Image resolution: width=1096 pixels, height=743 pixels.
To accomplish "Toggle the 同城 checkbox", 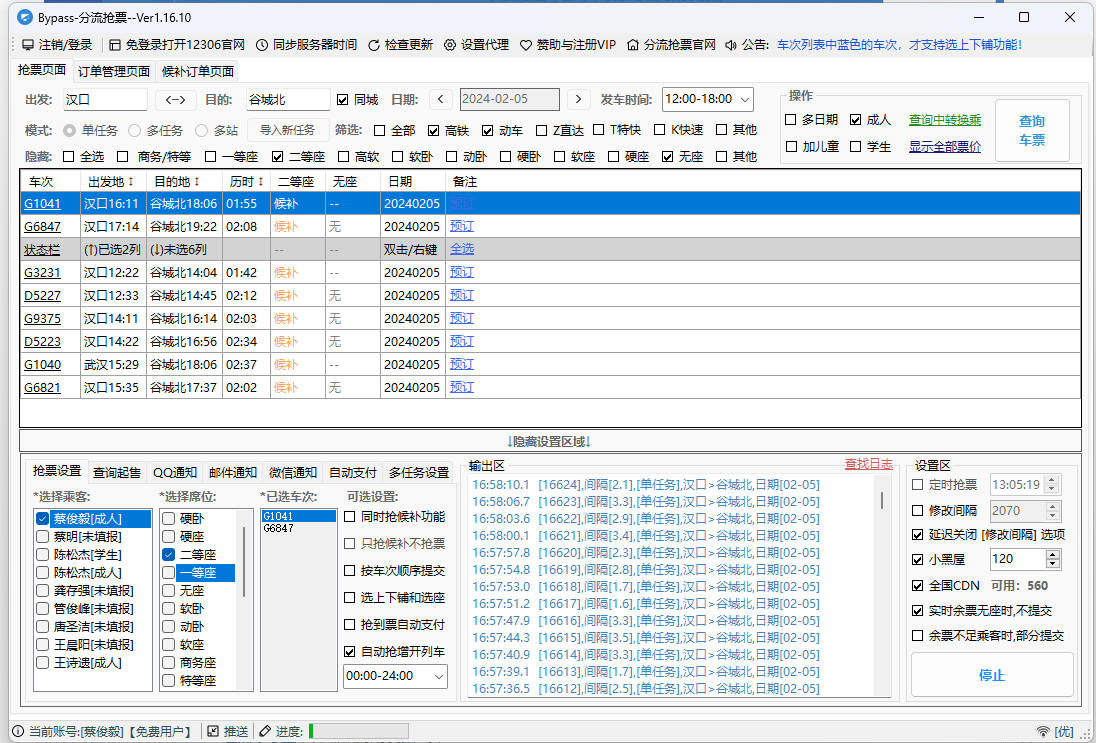I will pos(342,100).
